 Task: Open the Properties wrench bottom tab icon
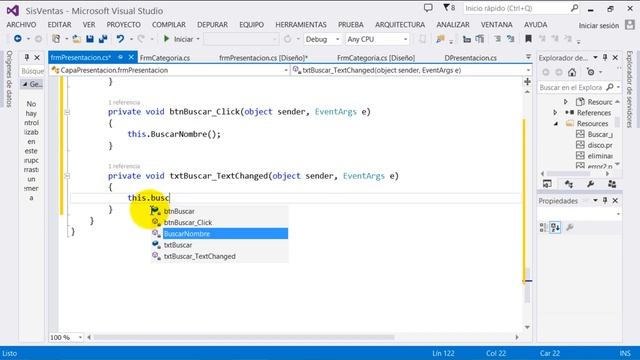pos(590,184)
